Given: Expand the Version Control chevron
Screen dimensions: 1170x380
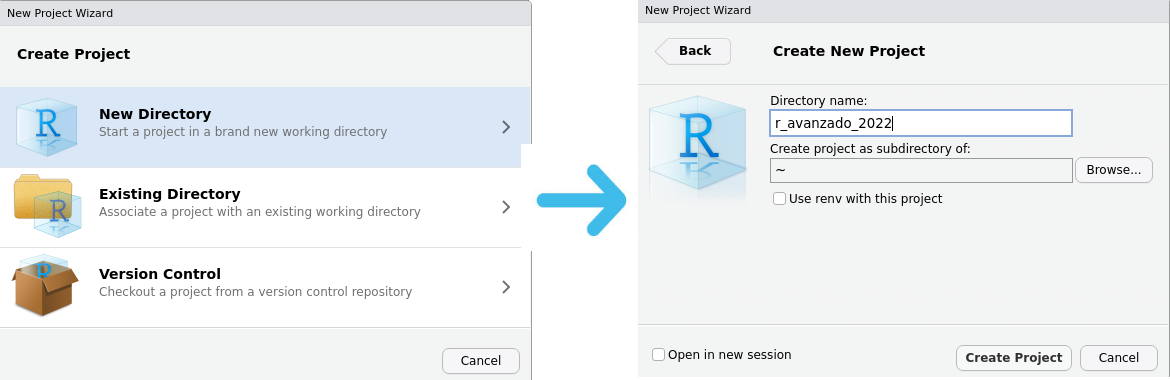Looking at the screenshot, I should (x=506, y=287).
